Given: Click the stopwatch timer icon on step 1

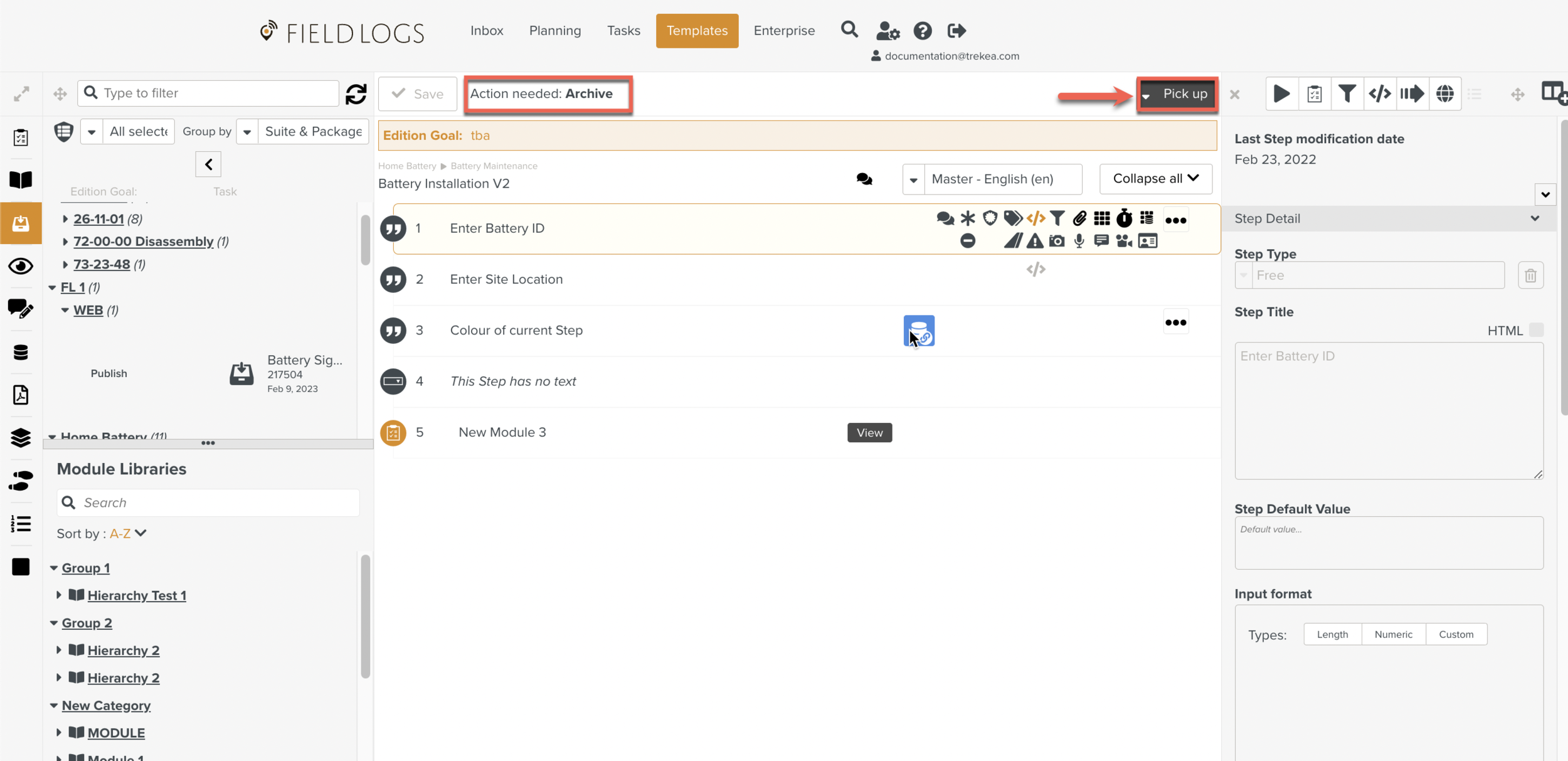Looking at the screenshot, I should tap(1124, 218).
